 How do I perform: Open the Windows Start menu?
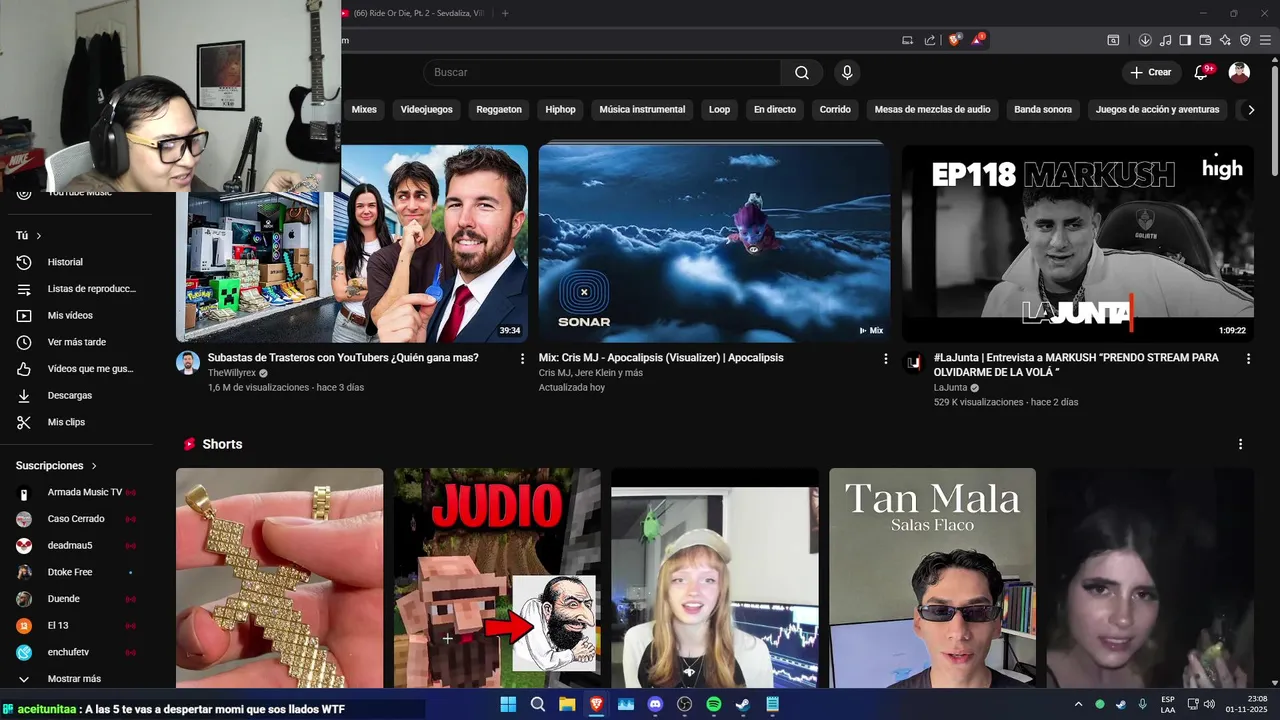pos(508,704)
